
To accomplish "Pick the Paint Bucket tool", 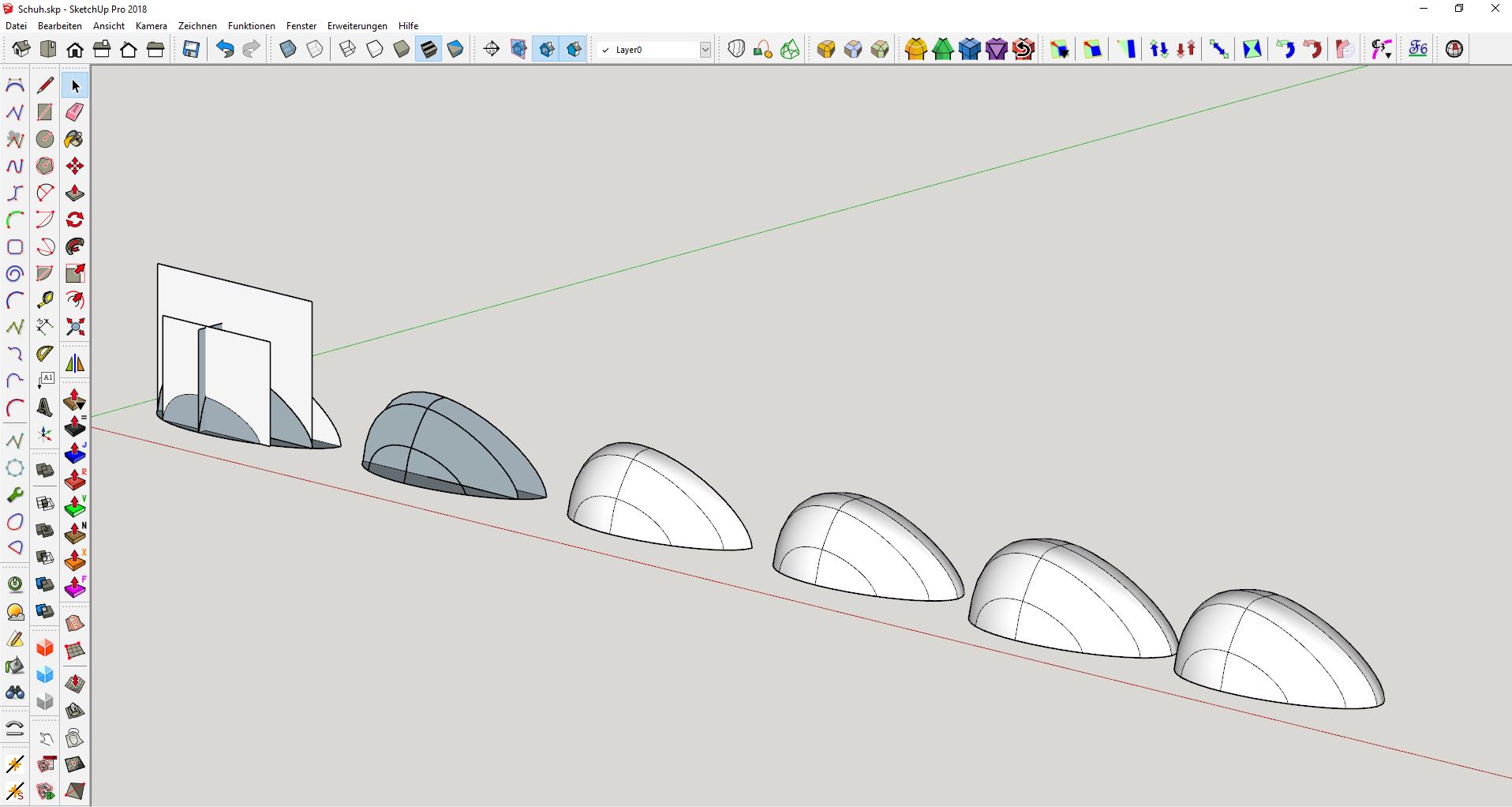I will click(75, 139).
